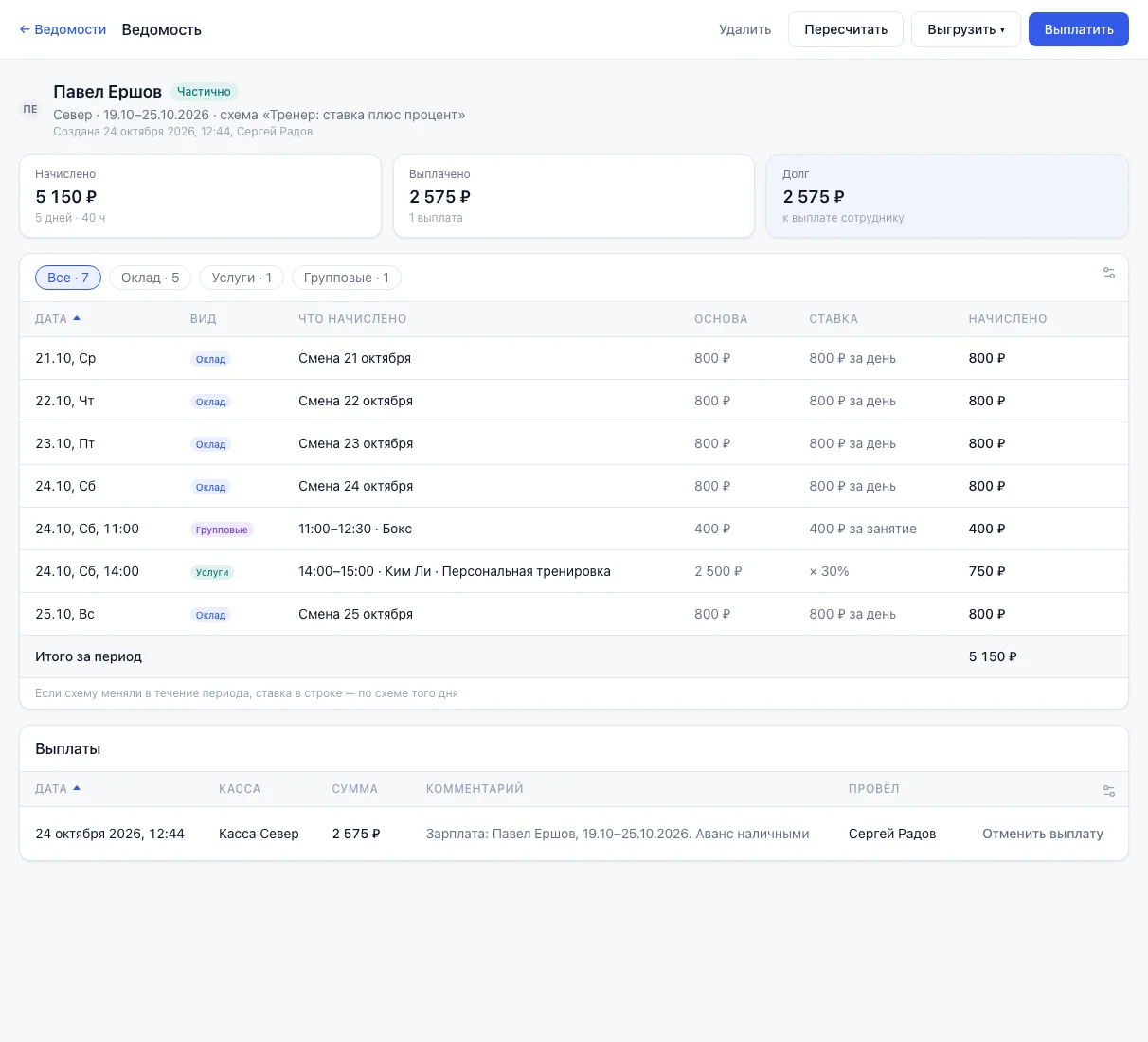Toggle sort arrow on accruals Дата column

[77, 318]
